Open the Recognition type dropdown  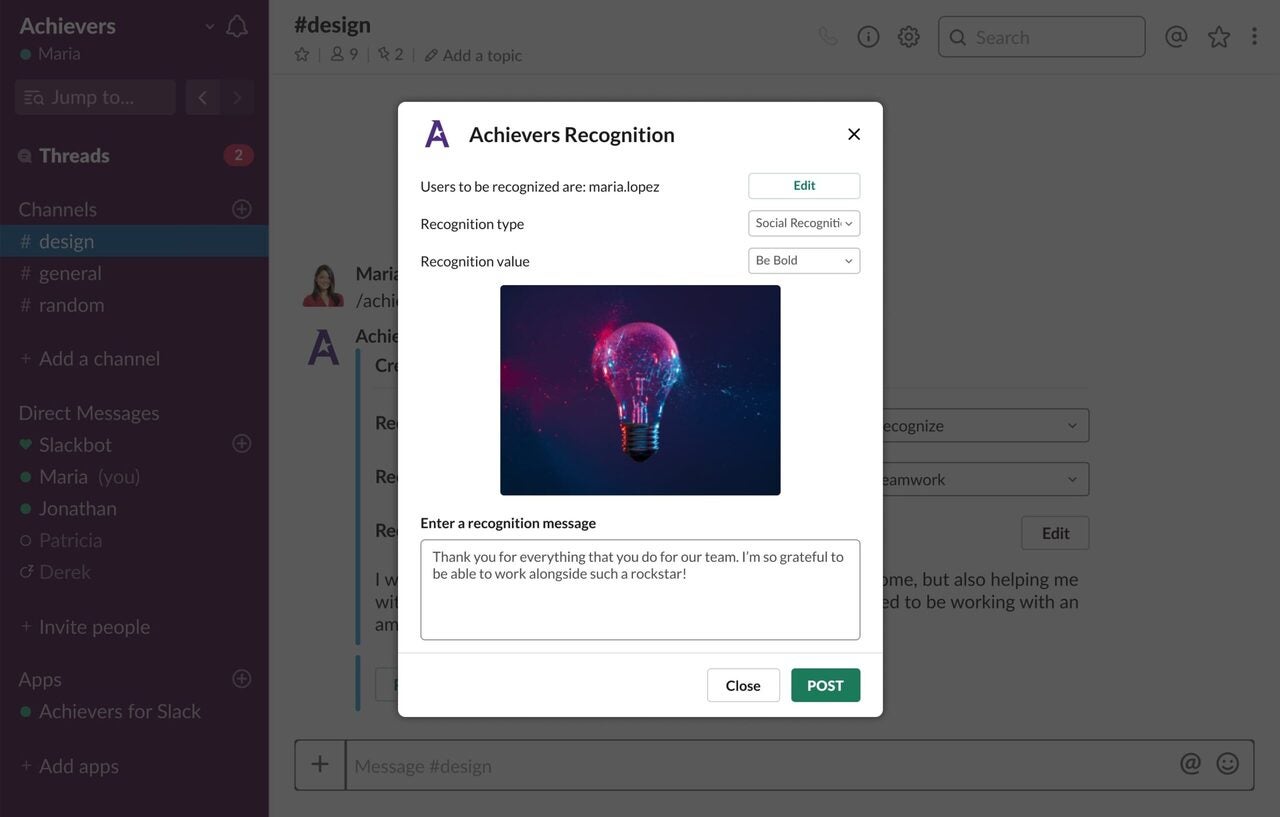point(804,223)
